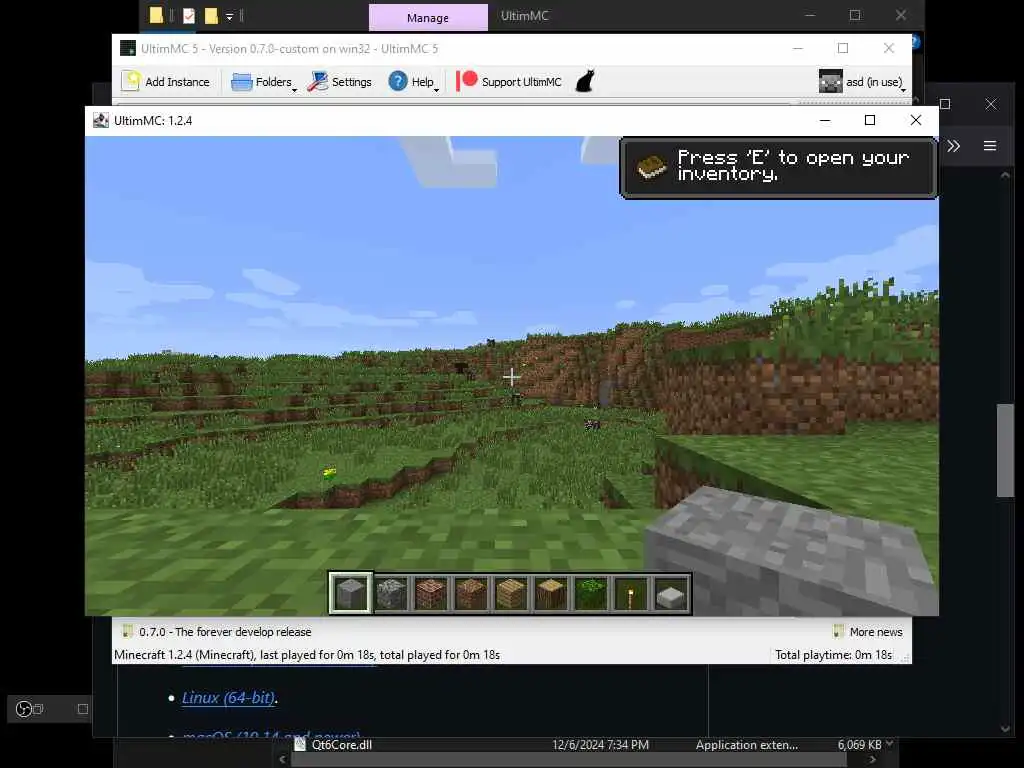Screen dimensions: 1024x768
Task: Click the Manage tab in File Explorer
Action: point(428,18)
